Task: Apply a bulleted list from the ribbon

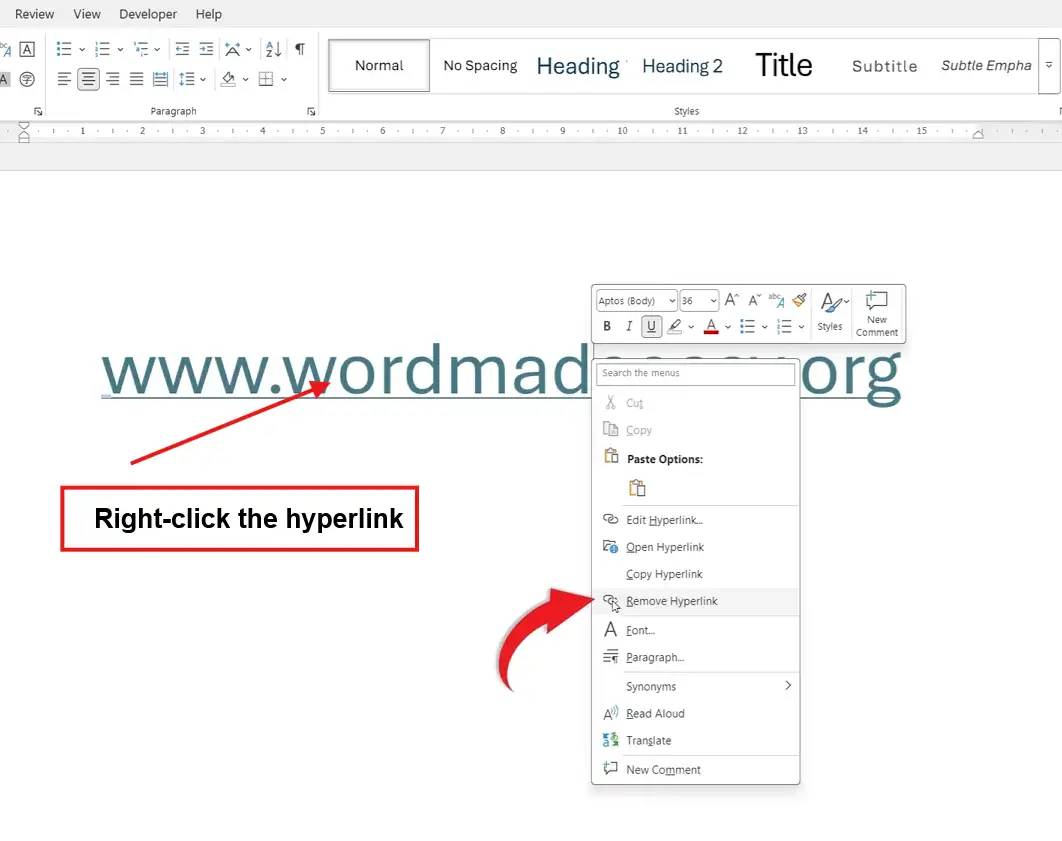Action: 64,49
